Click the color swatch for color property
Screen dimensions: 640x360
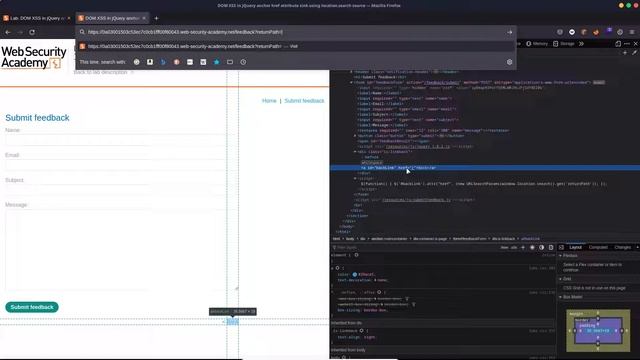pos(355,274)
